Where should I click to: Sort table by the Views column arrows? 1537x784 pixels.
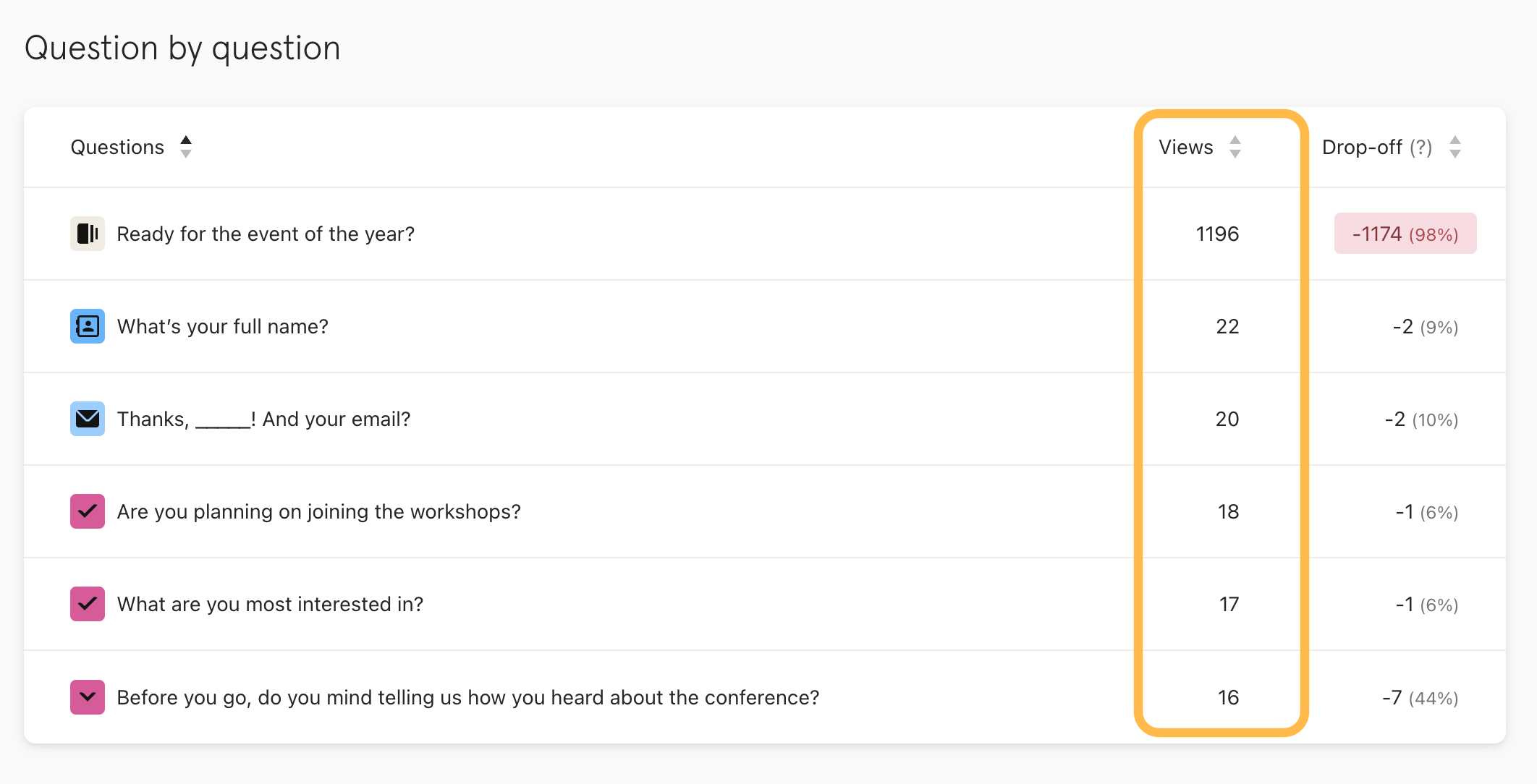[x=1235, y=147]
